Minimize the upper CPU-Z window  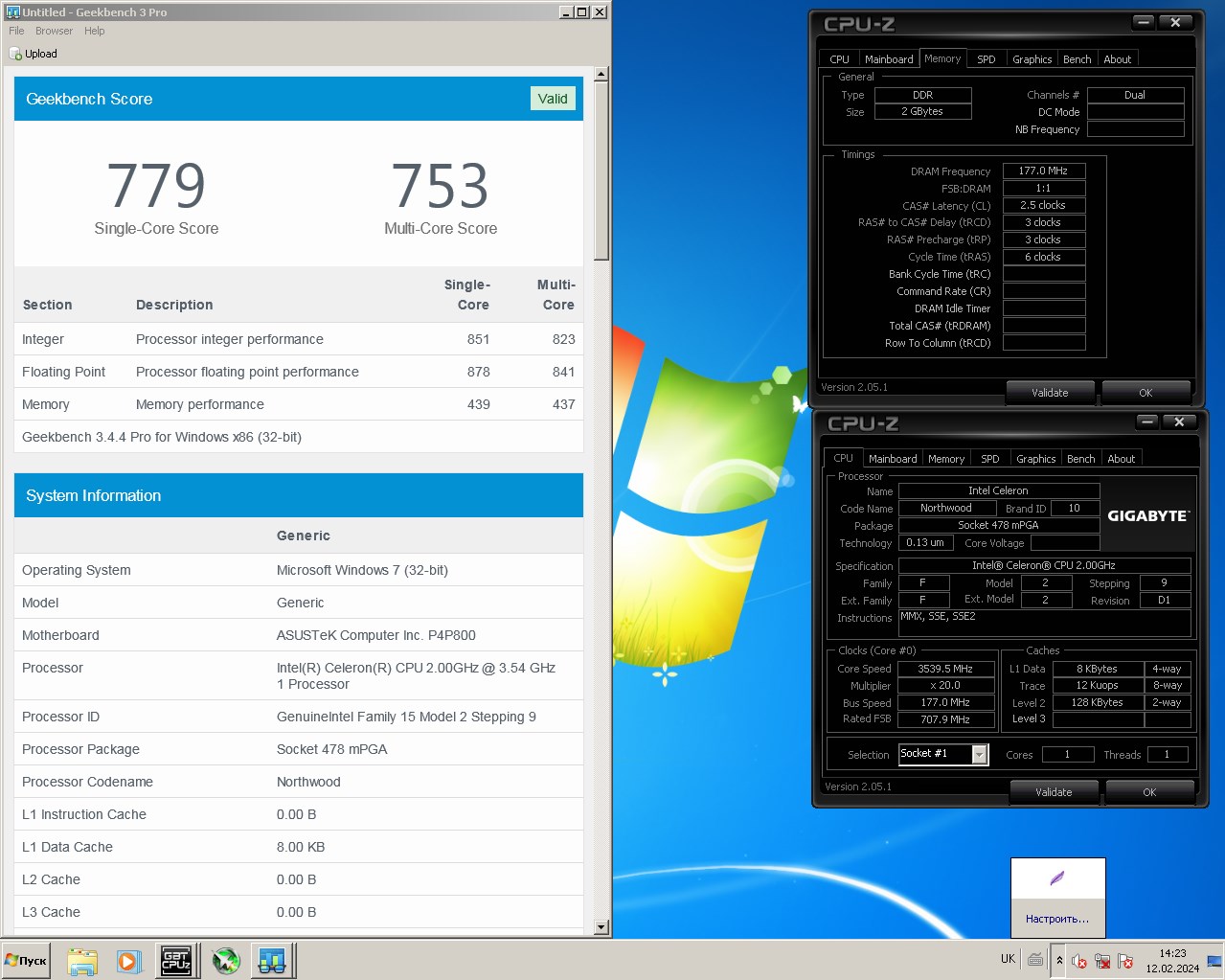[1144, 22]
